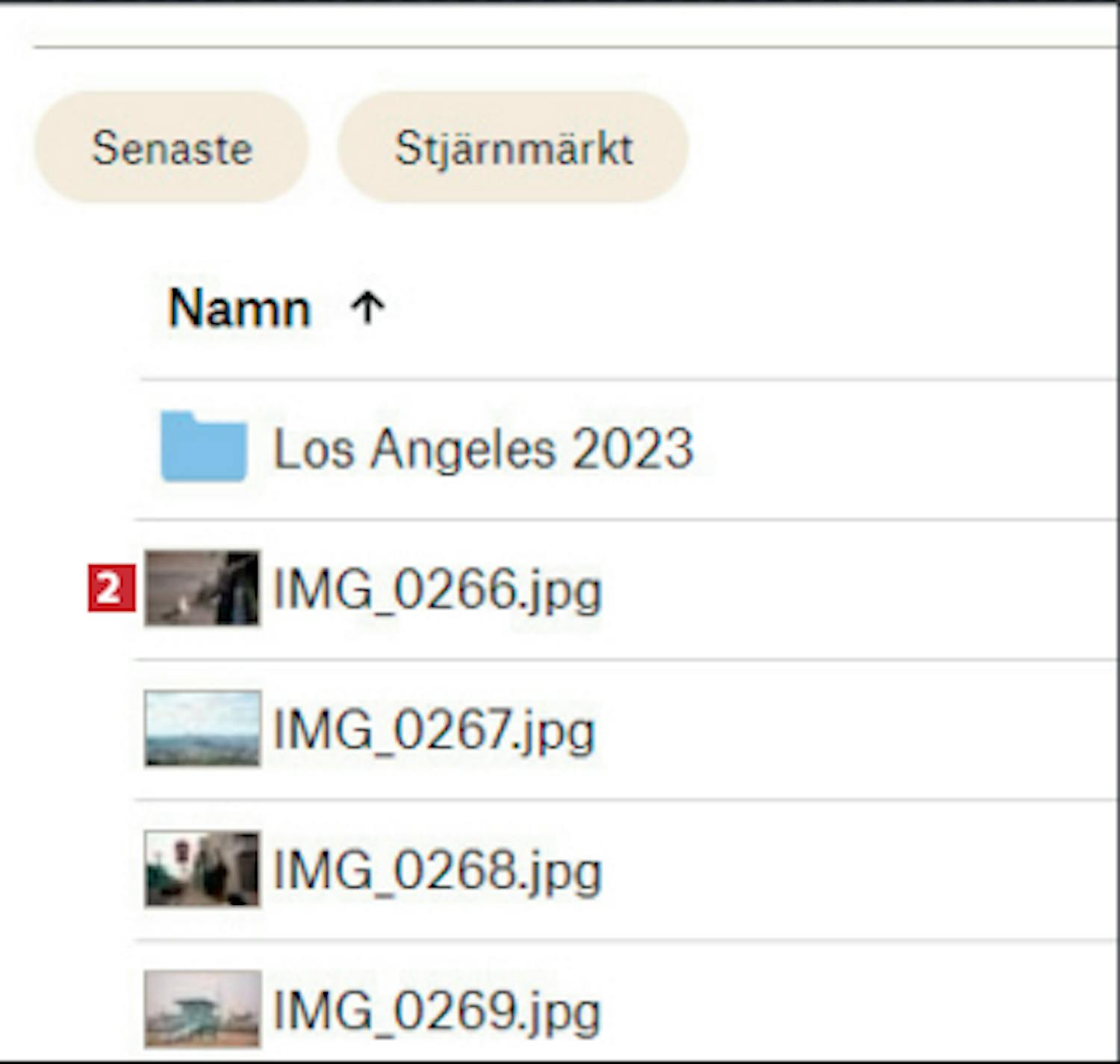1120x1064 pixels.
Task: Open the IMG_0268.jpg file name
Action: click(438, 871)
